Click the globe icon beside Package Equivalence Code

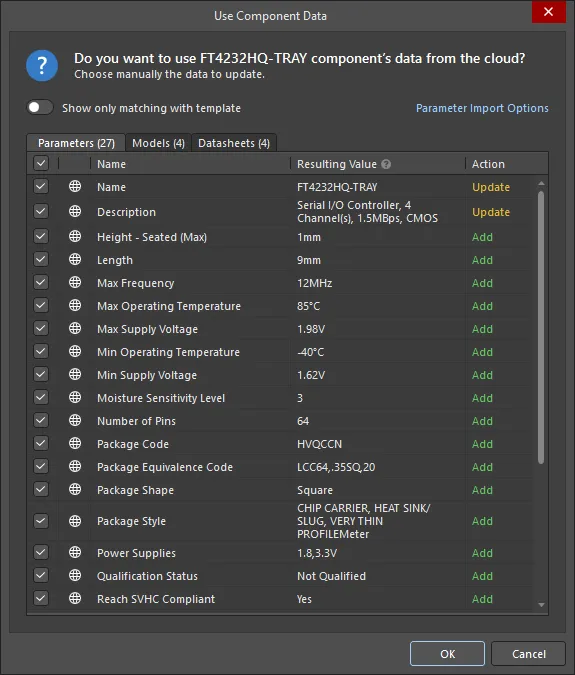point(75,467)
